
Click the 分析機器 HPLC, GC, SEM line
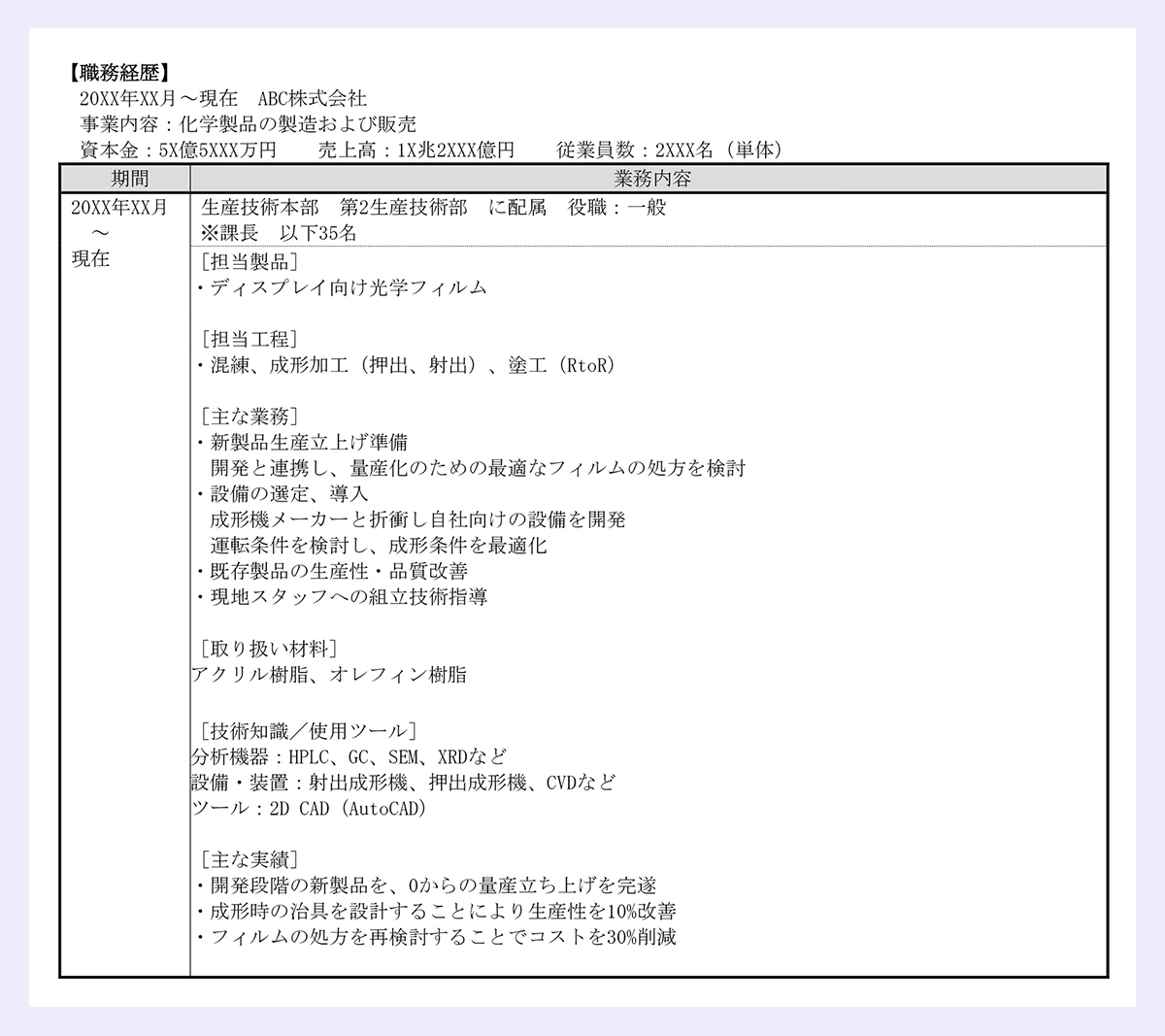coord(349,757)
